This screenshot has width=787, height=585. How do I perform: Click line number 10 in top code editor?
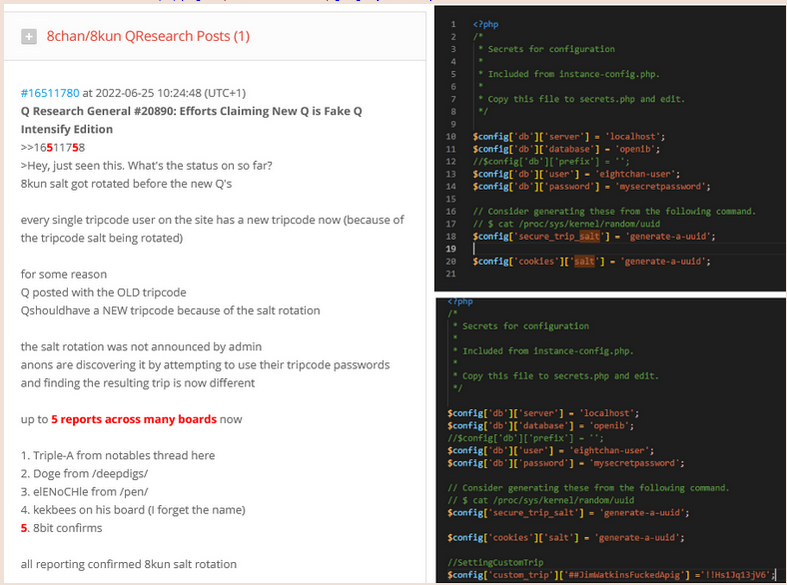coord(451,136)
